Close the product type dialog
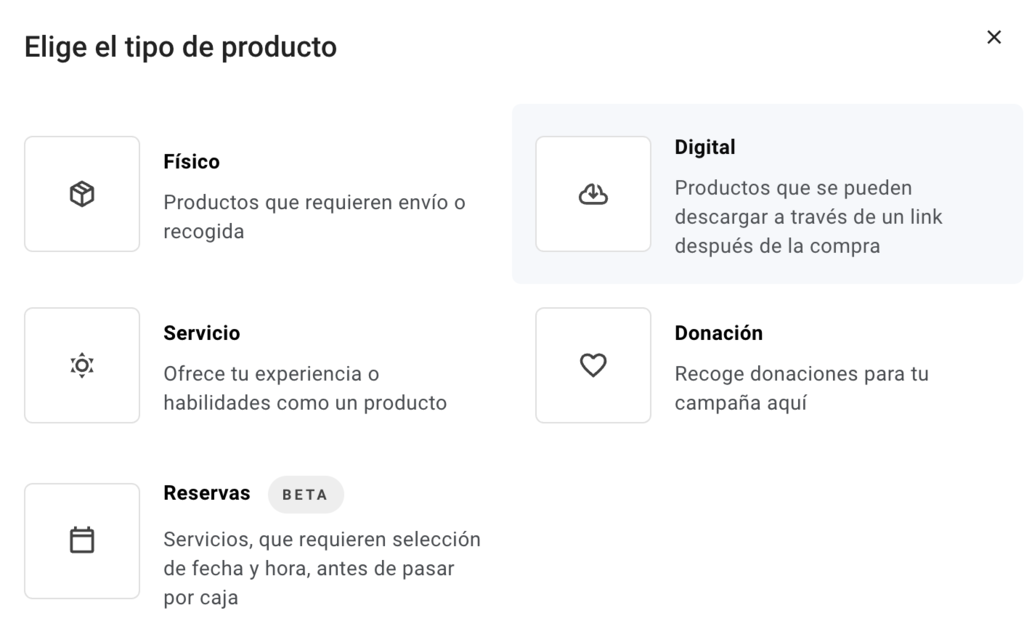This screenshot has width=1024, height=629. (994, 37)
